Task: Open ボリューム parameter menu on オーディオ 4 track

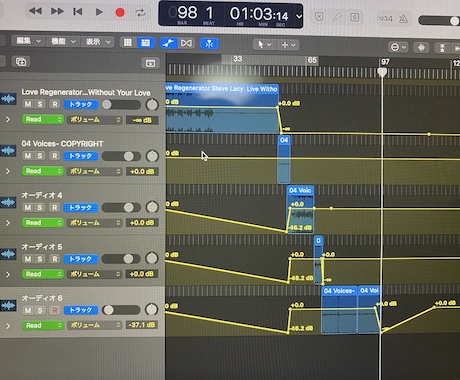Action: [94, 222]
